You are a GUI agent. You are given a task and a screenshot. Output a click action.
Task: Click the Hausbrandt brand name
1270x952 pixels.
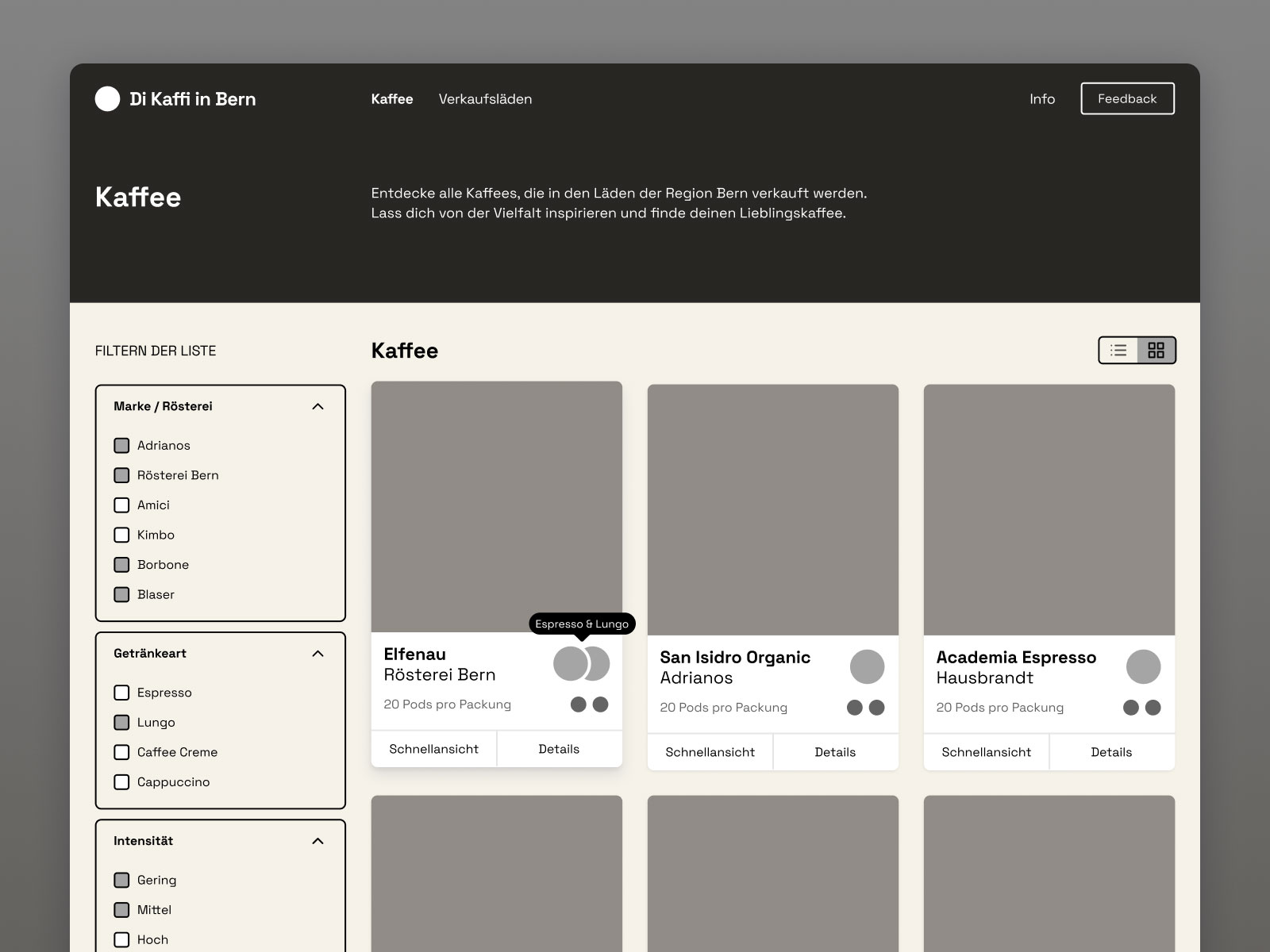tap(984, 678)
